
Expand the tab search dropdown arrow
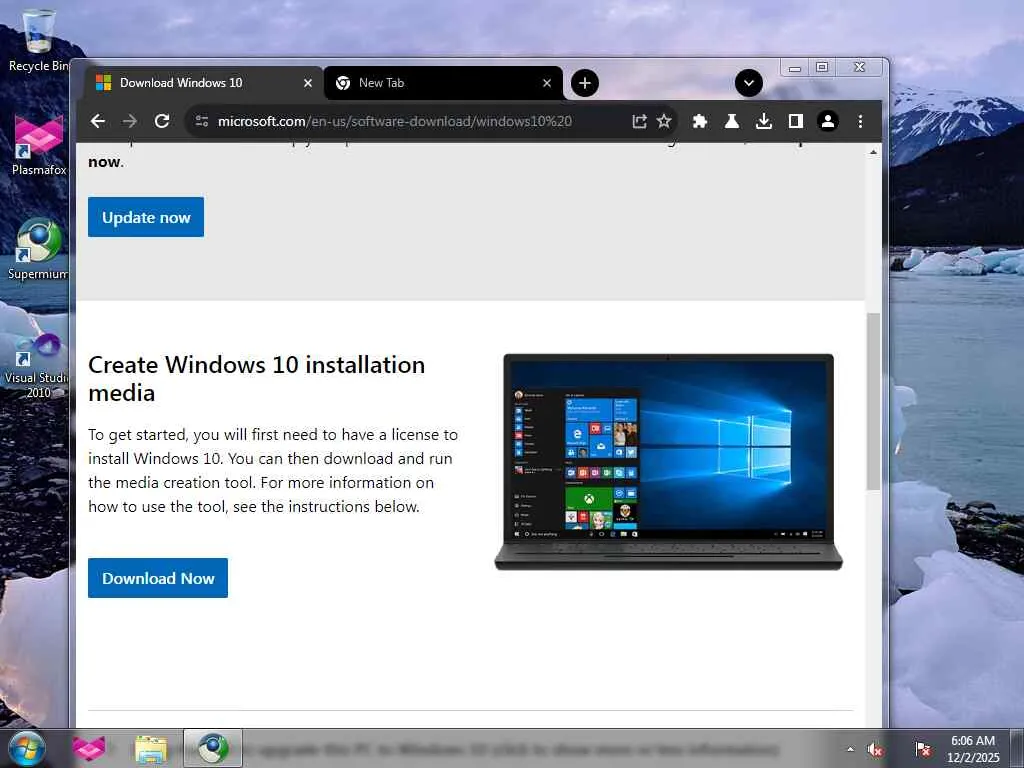pyautogui.click(x=748, y=83)
